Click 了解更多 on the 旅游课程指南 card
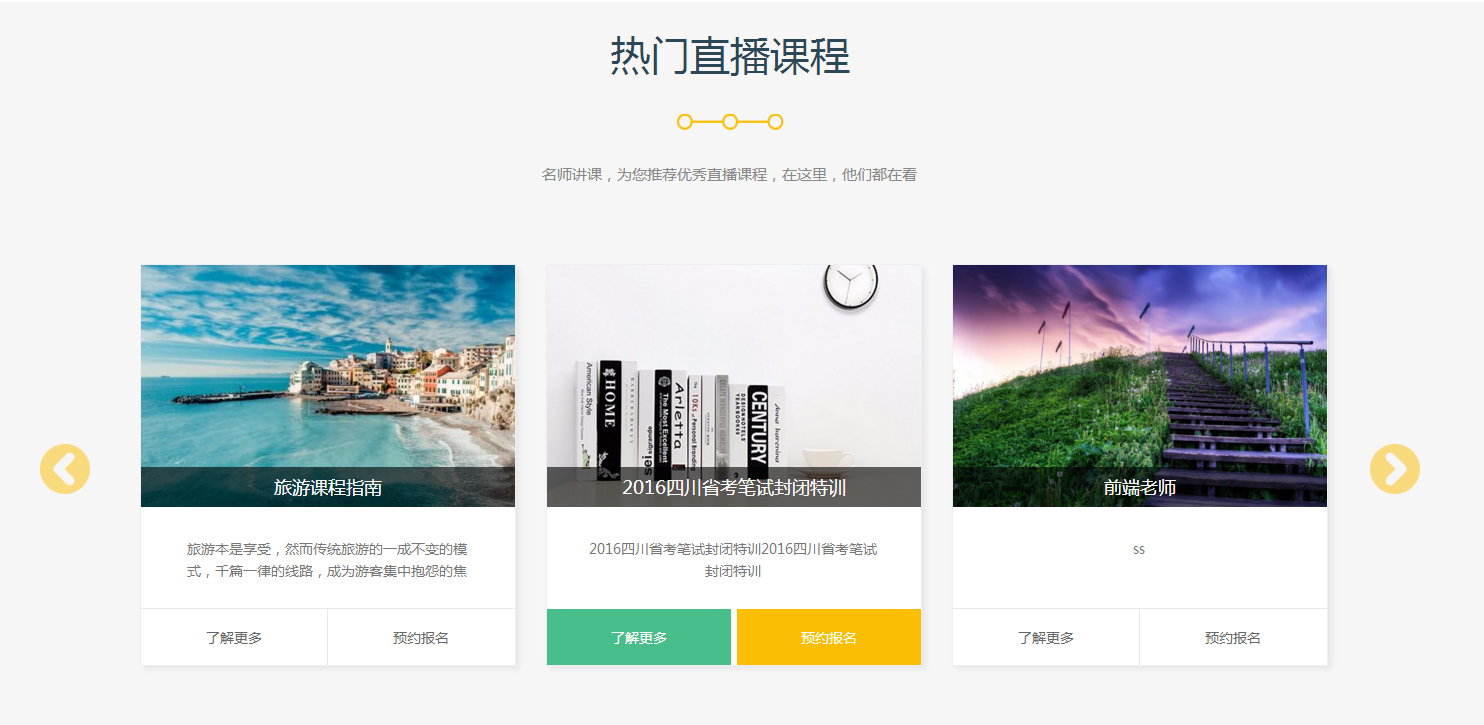Viewport: 1484px width, 725px height. pyautogui.click(x=234, y=637)
